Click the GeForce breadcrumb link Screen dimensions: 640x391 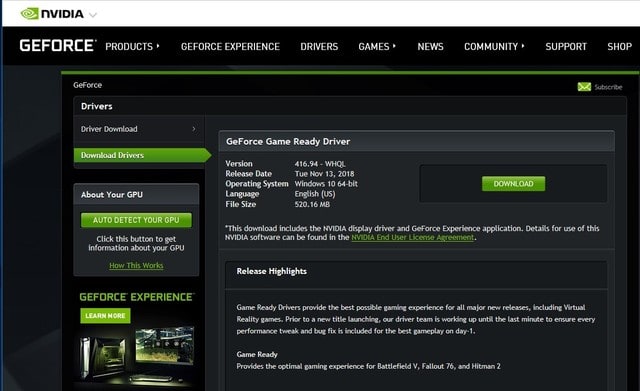point(87,85)
